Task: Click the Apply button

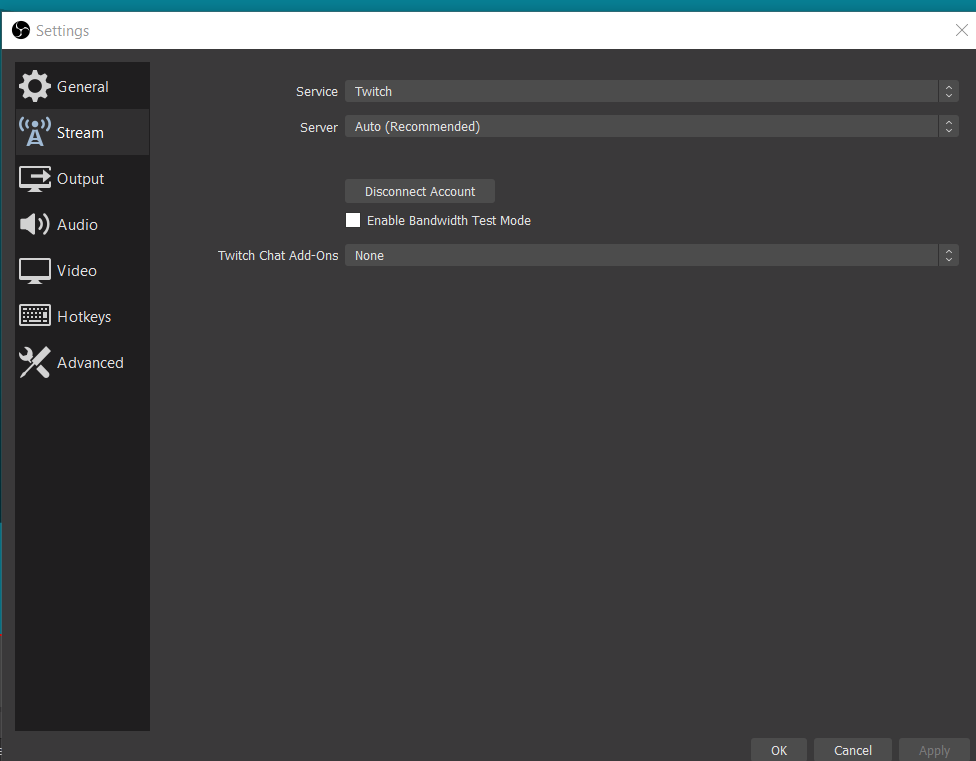Action: (x=934, y=750)
